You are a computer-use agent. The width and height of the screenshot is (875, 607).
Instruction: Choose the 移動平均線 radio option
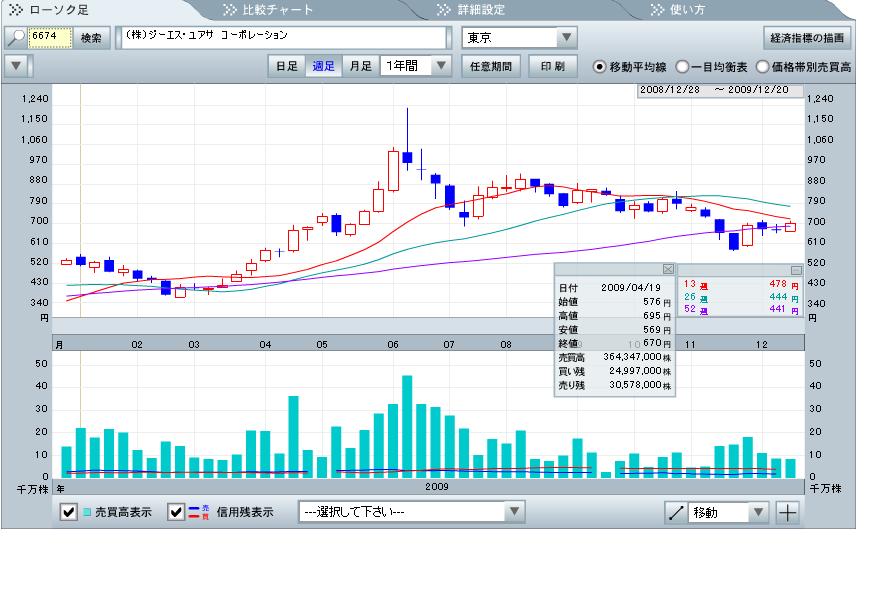point(600,67)
